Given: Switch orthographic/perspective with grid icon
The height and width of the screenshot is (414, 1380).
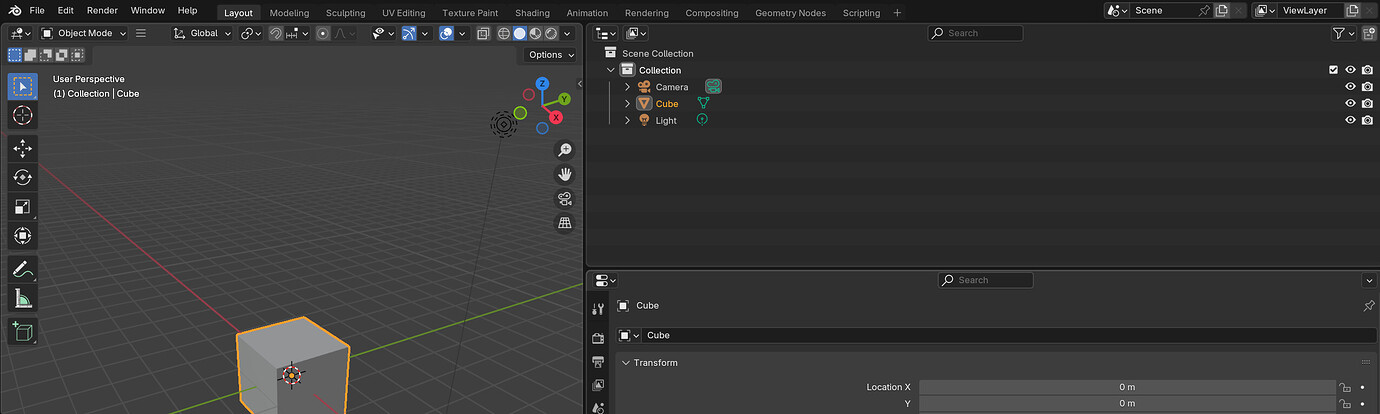Looking at the screenshot, I should (x=565, y=222).
